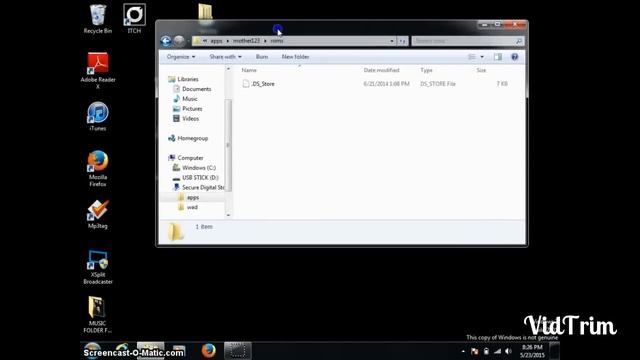Select the apps folder in the sidebar tree
Screen dimensions: 640x360
pos(193,198)
